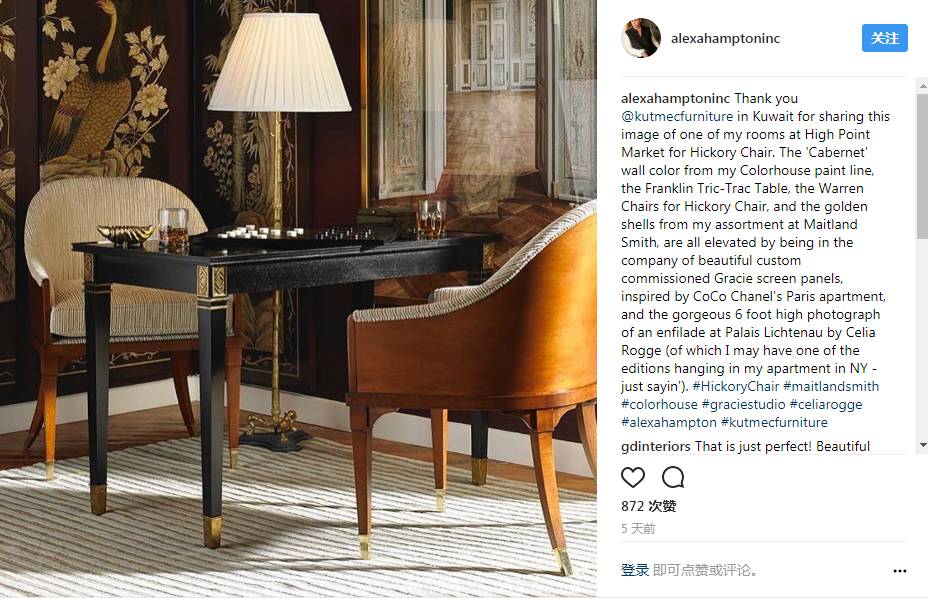Open the #alexahampton hashtag
928x598 pixels.
click(x=669, y=423)
